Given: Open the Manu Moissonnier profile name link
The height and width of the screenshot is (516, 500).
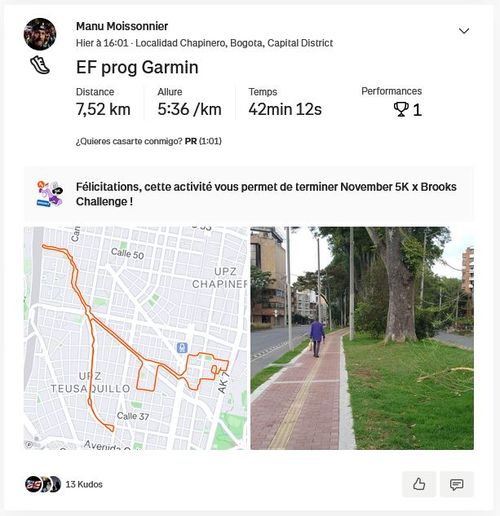Looking at the screenshot, I should 122,26.
